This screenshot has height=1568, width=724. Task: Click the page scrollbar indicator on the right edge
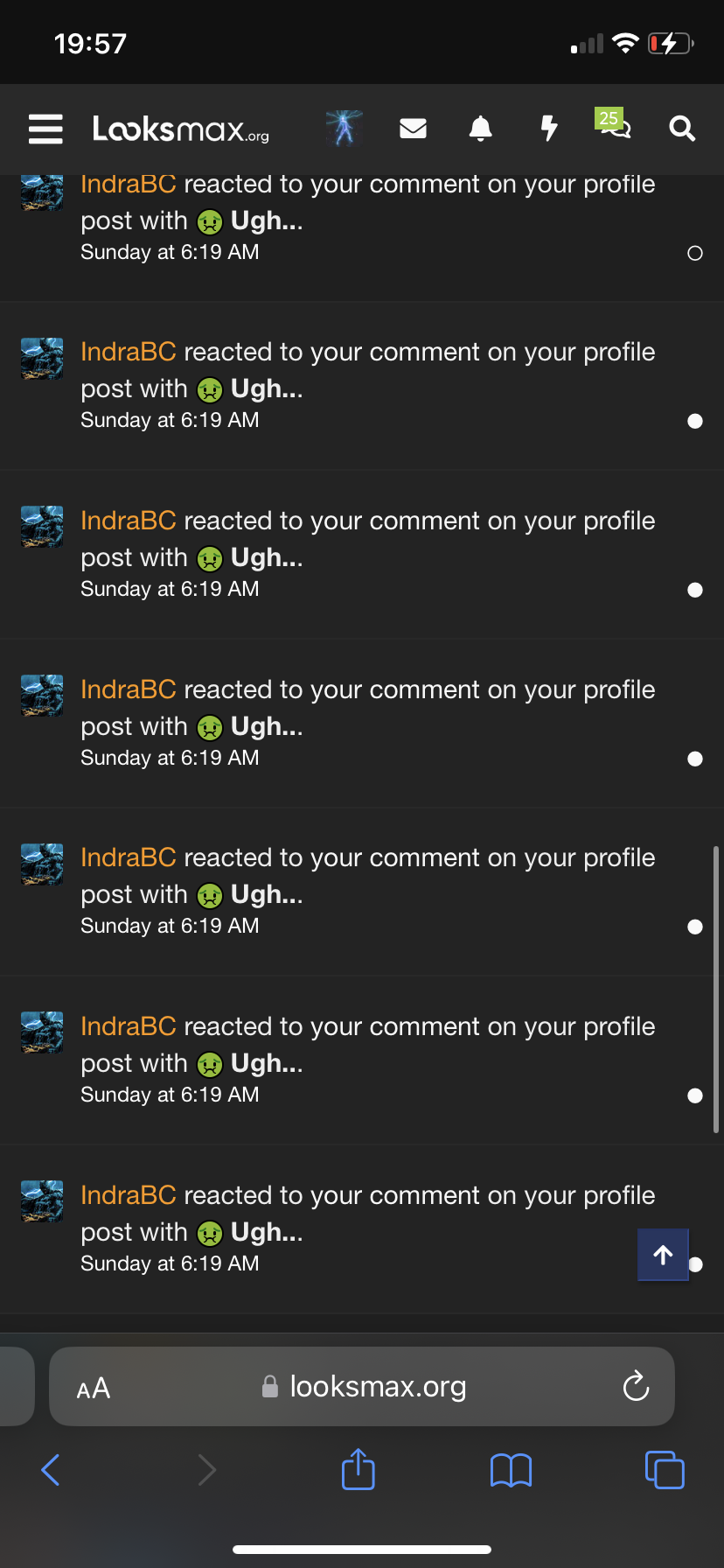click(x=716, y=989)
